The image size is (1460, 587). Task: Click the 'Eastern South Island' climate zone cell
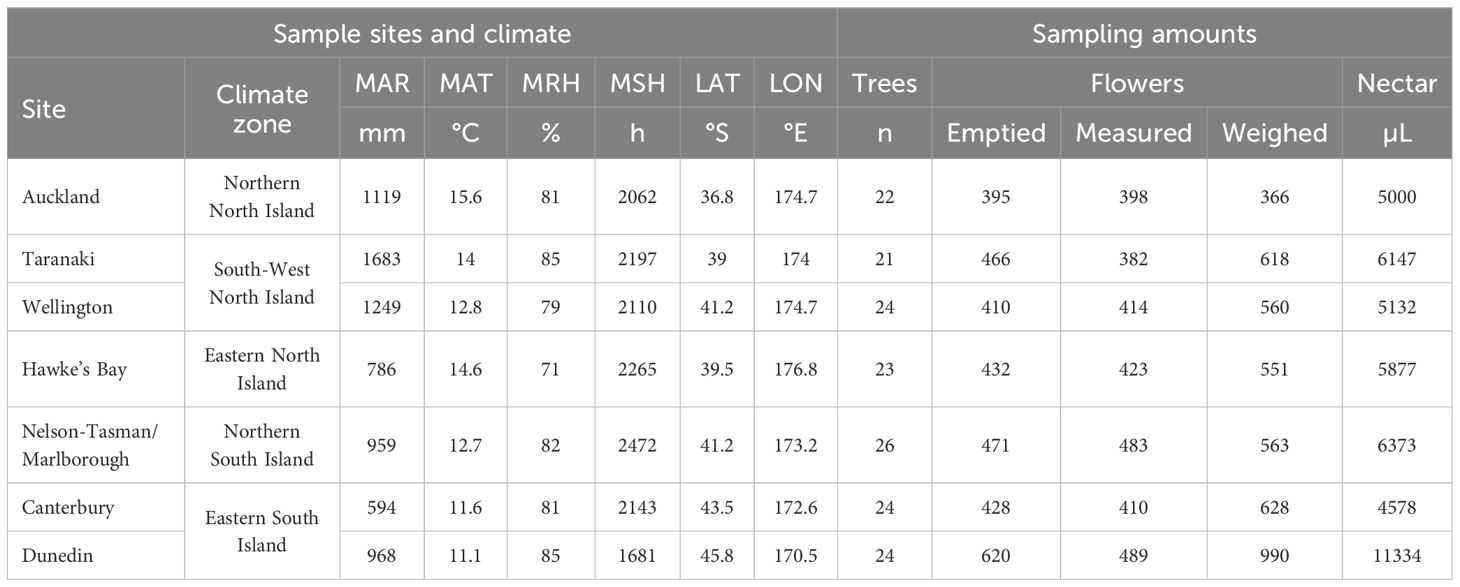(x=262, y=531)
